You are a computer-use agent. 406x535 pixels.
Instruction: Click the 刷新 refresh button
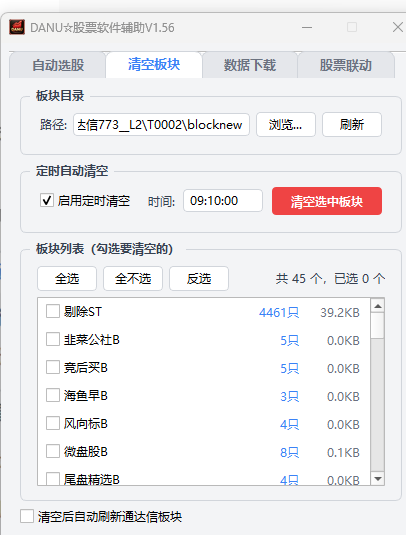point(352,125)
